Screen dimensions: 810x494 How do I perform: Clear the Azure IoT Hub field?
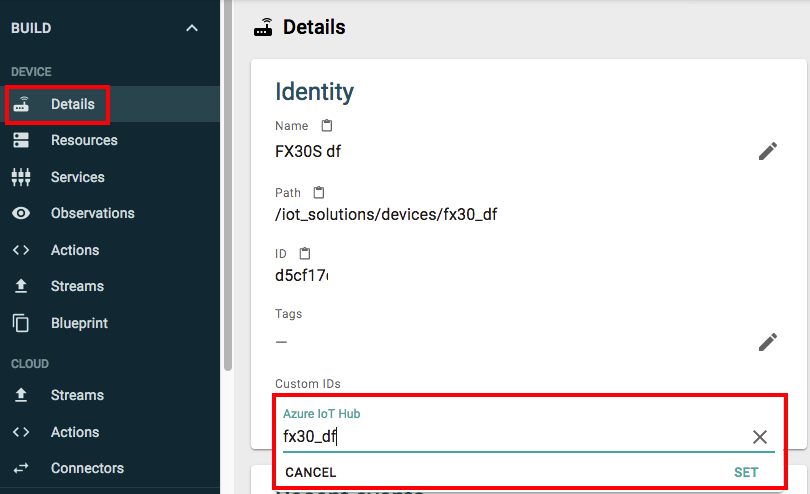759,437
